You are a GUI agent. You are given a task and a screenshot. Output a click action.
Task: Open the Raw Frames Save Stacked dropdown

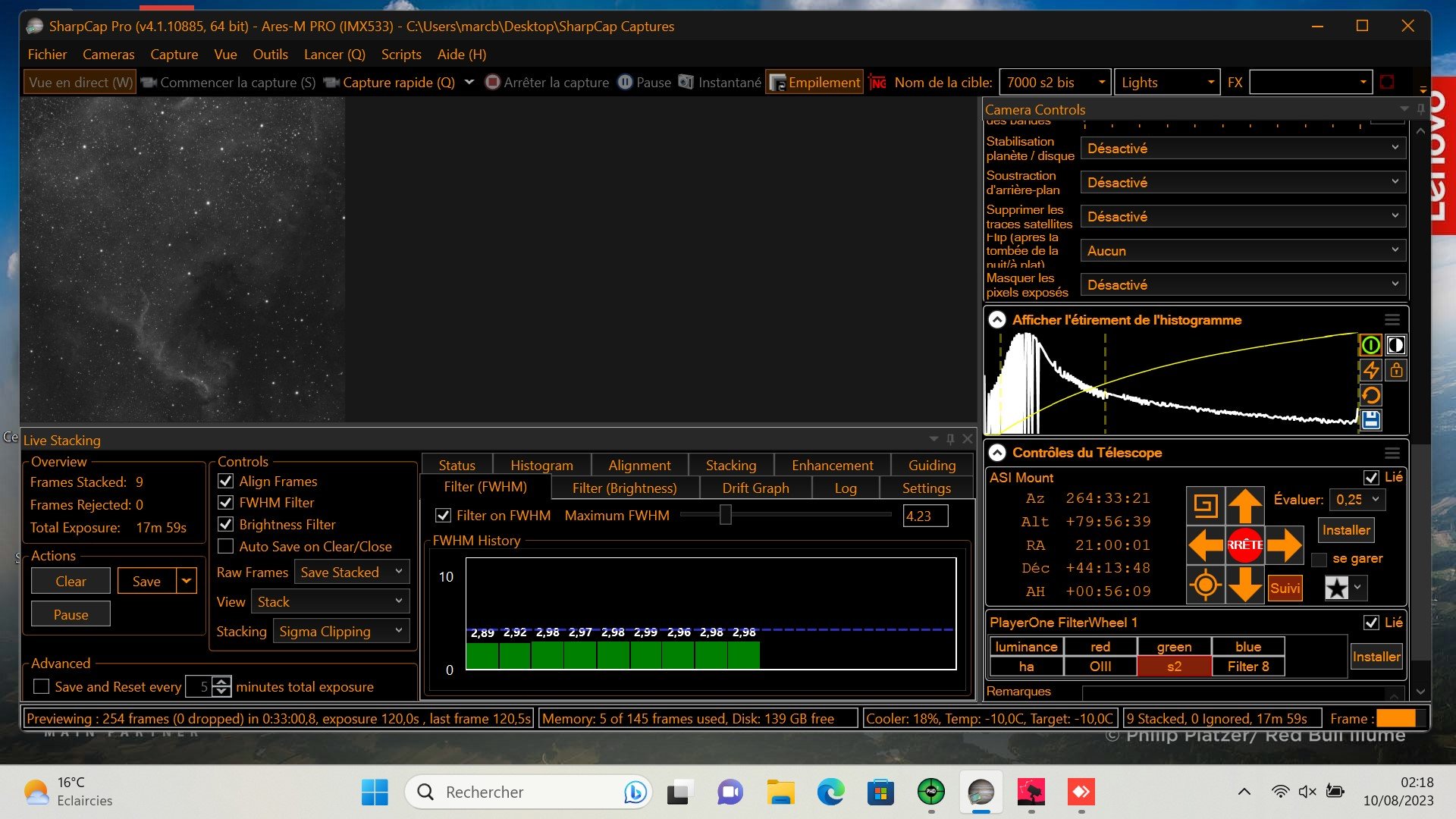(x=352, y=573)
